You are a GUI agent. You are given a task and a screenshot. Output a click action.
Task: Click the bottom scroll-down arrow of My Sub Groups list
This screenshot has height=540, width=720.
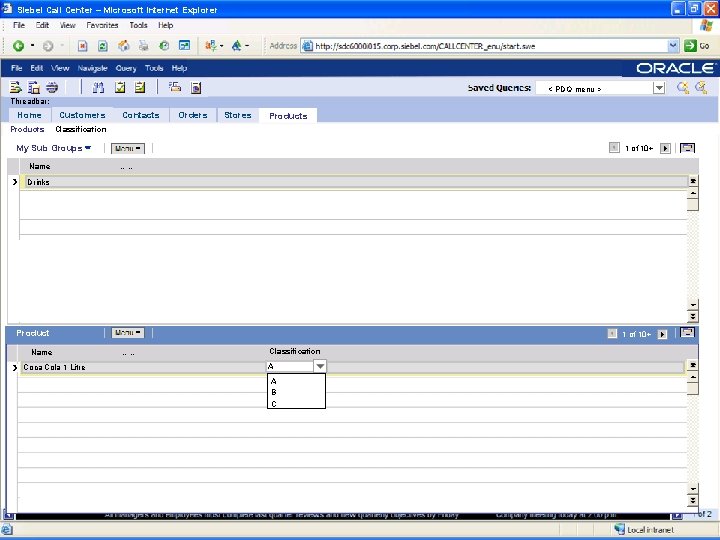coord(693,316)
